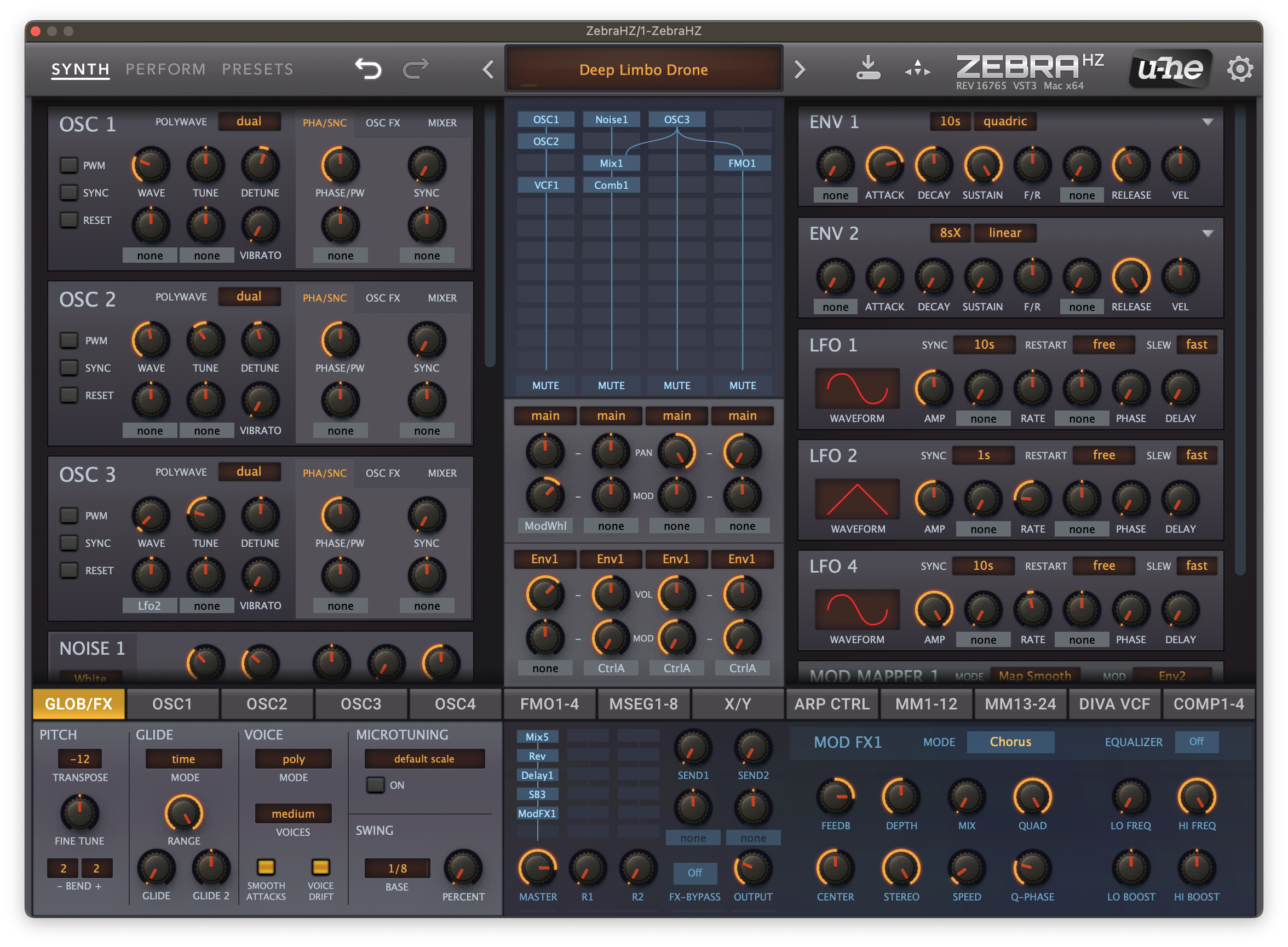Image resolution: width=1288 pixels, height=947 pixels.
Task: Click the undo arrow icon
Action: [x=368, y=70]
